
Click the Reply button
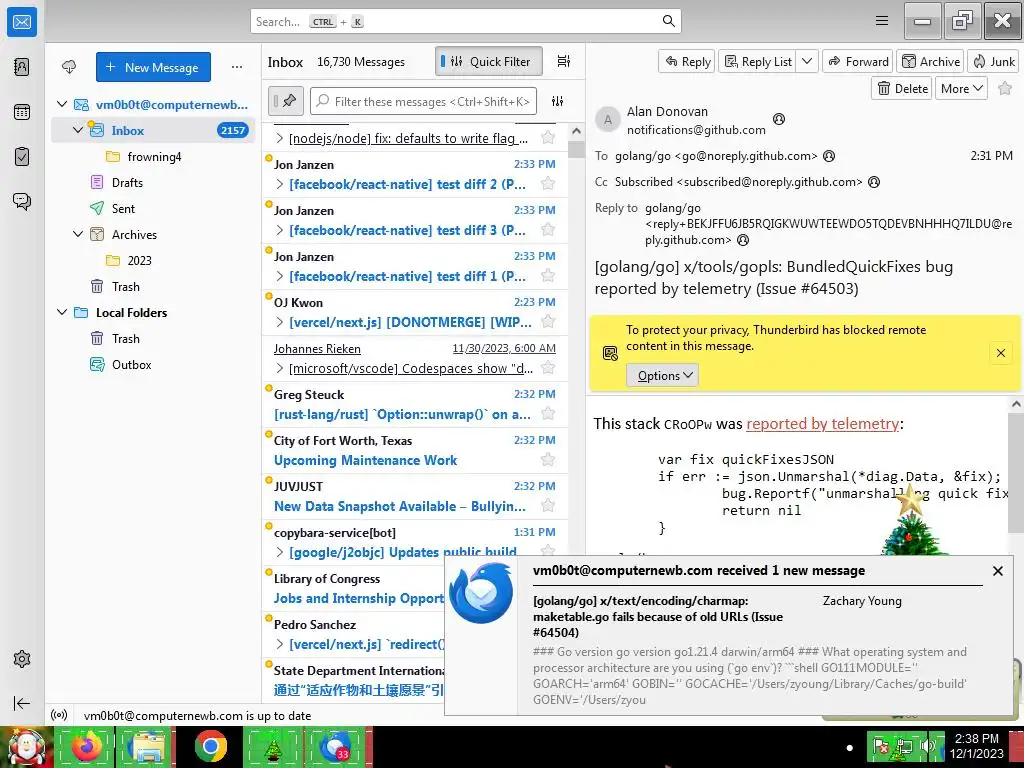687,61
